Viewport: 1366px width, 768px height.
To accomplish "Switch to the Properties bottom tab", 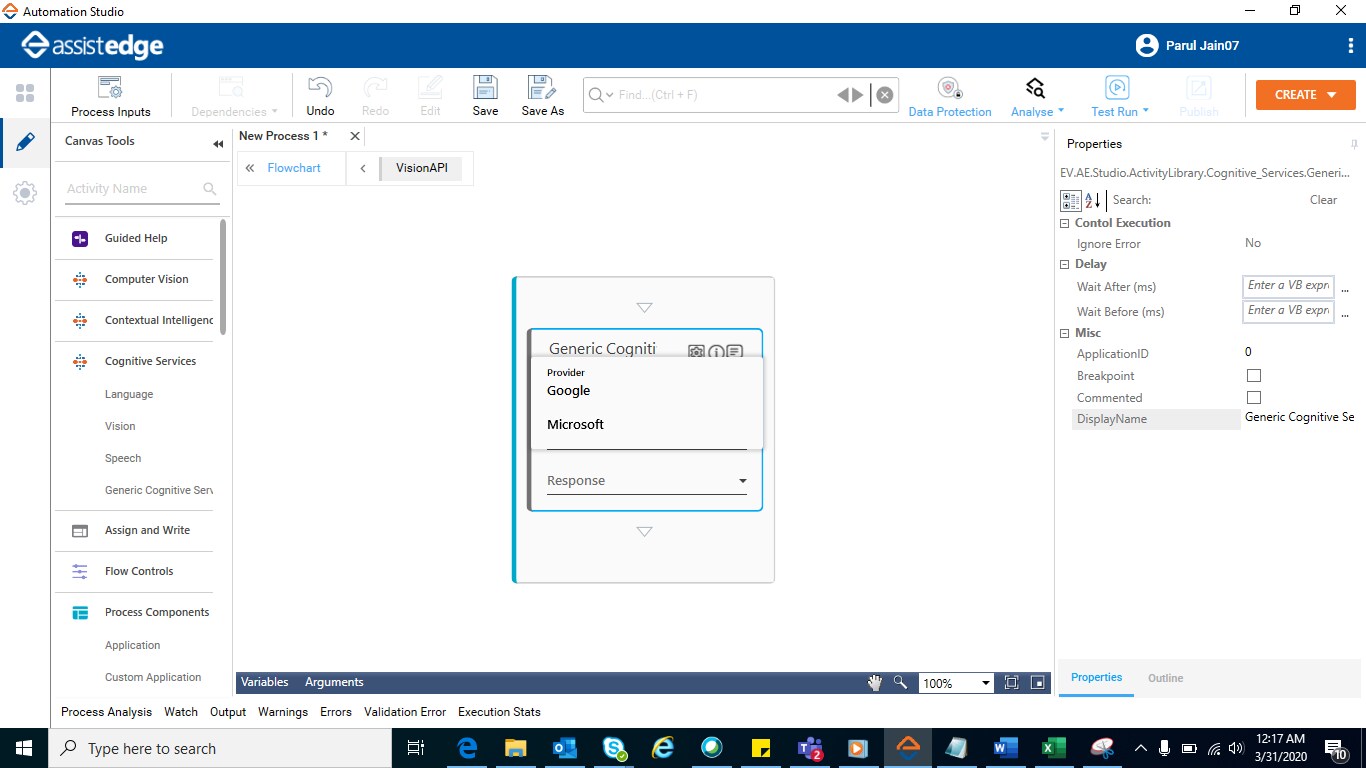I will [x=1097, y=678].
